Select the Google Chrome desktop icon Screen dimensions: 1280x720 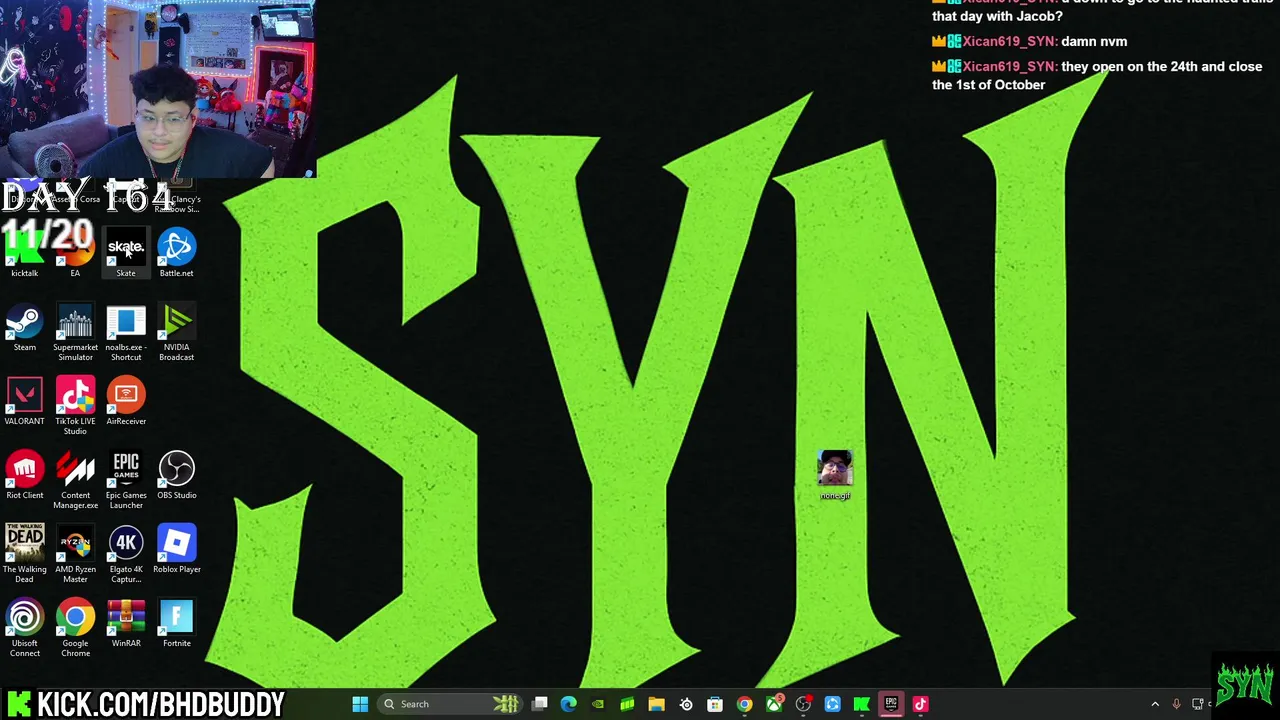[x=75, y=629]
